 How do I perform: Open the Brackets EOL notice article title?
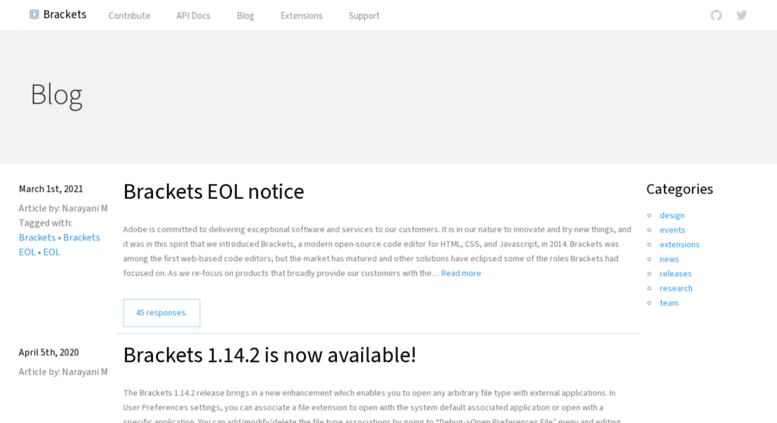[214, 192]
